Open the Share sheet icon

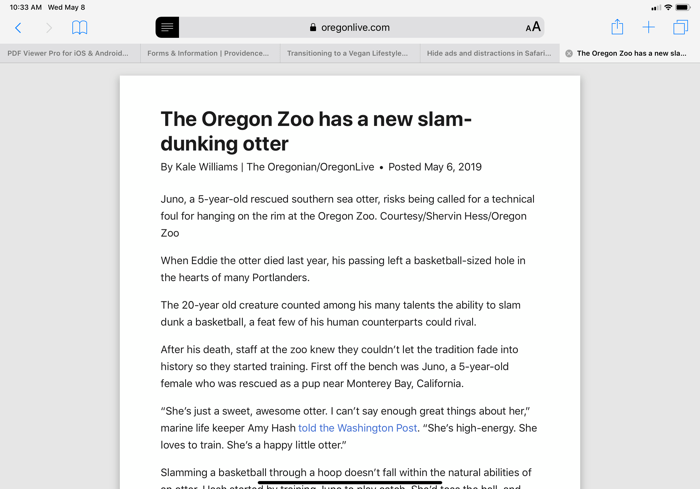coord(617,27)
